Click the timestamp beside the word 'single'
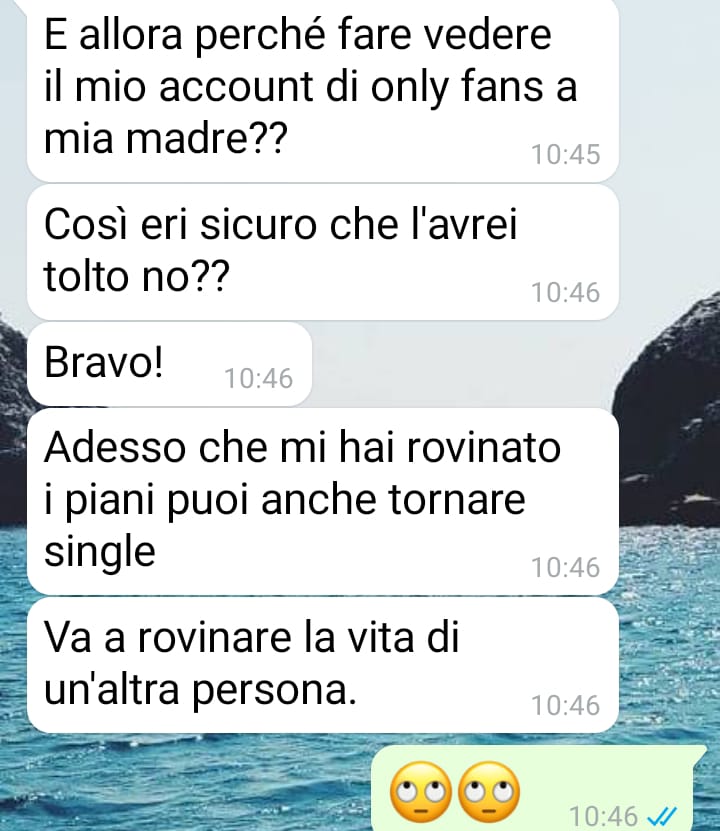 [x=565, y=568]
